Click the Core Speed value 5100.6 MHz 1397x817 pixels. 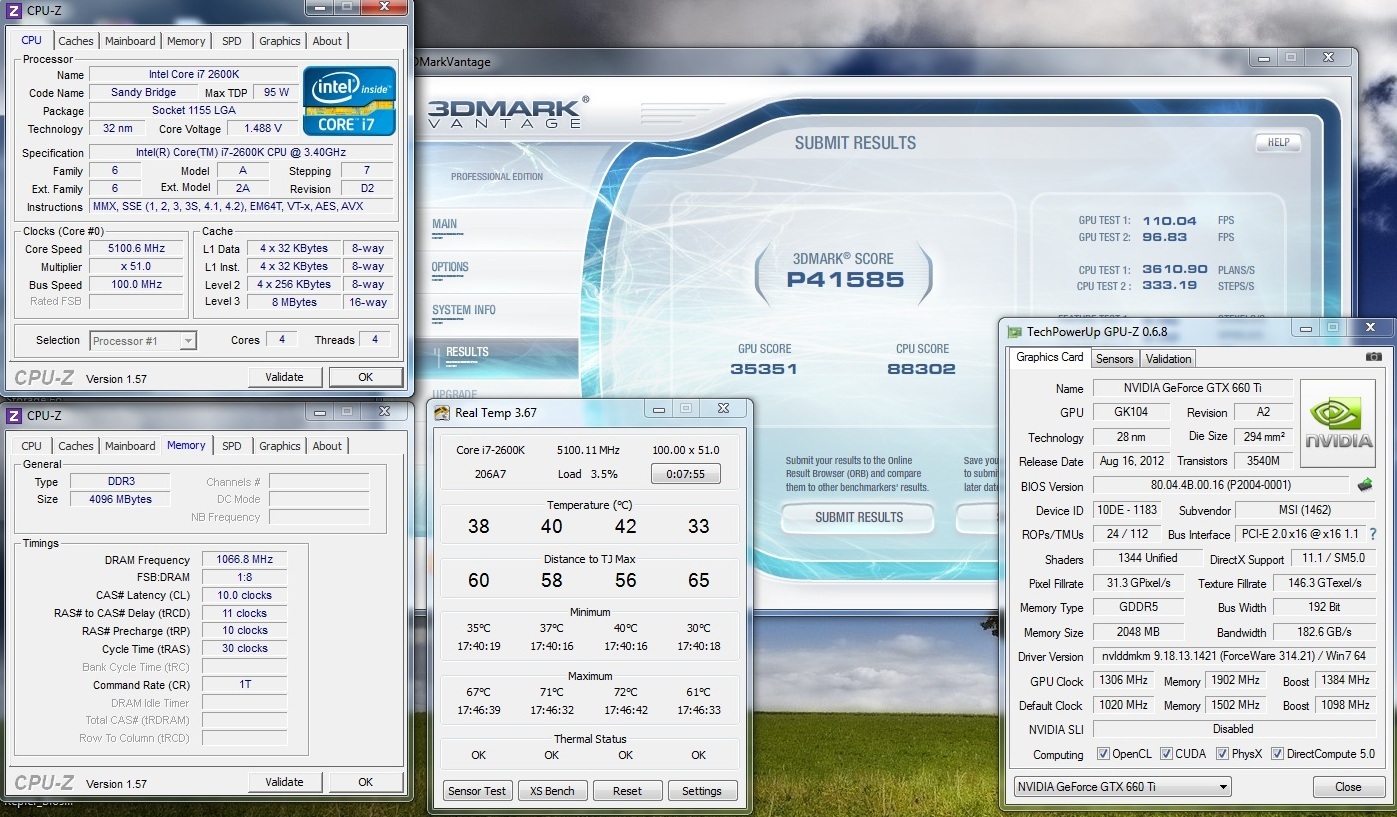coord(138,248)
